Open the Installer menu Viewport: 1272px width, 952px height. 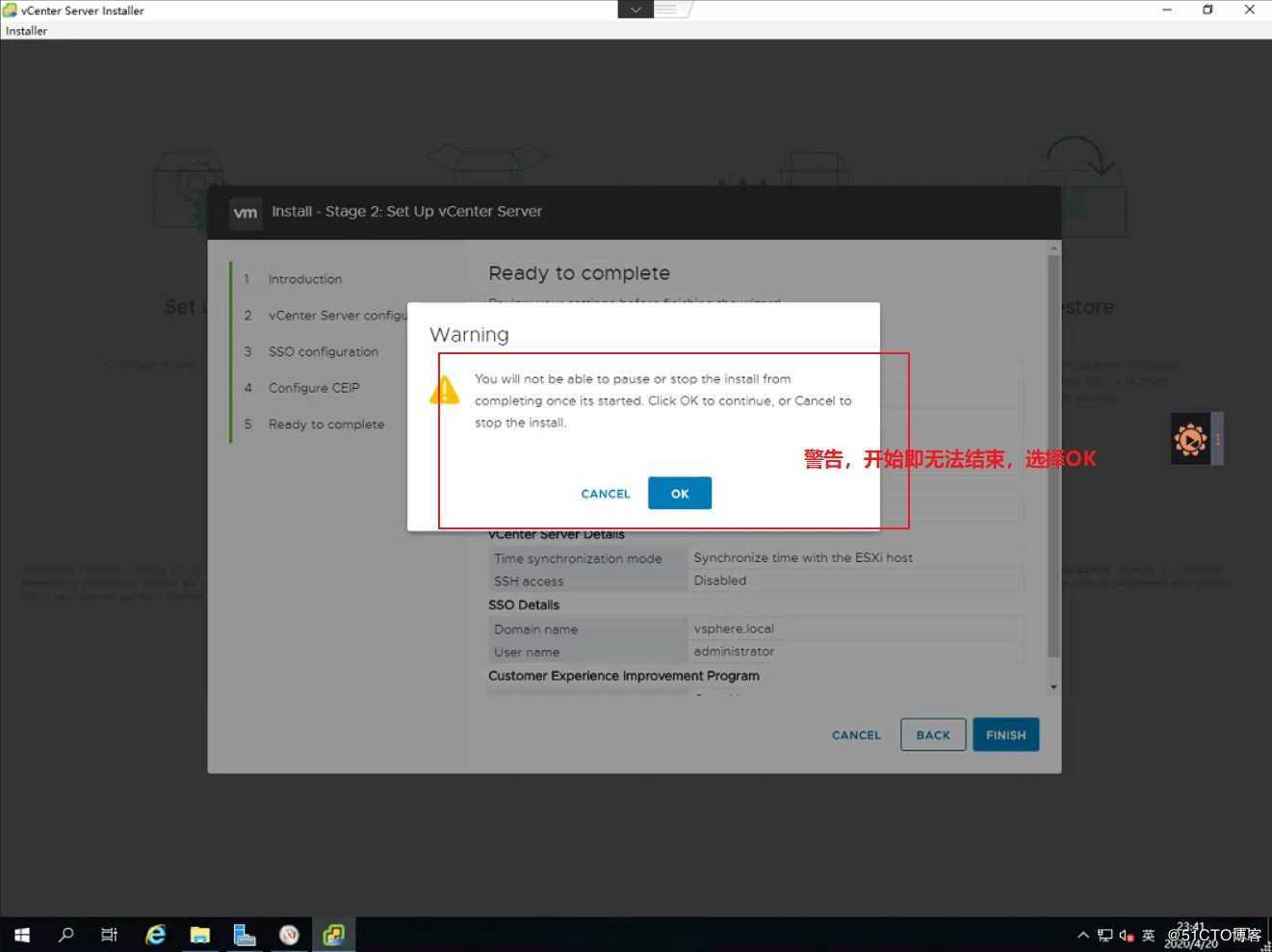[x=26, y=31]
